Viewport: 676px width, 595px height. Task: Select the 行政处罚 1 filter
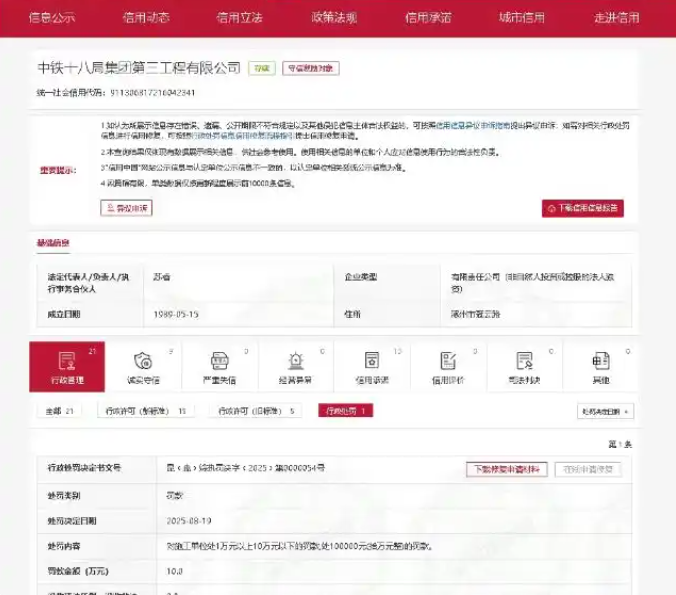point(346,410)
